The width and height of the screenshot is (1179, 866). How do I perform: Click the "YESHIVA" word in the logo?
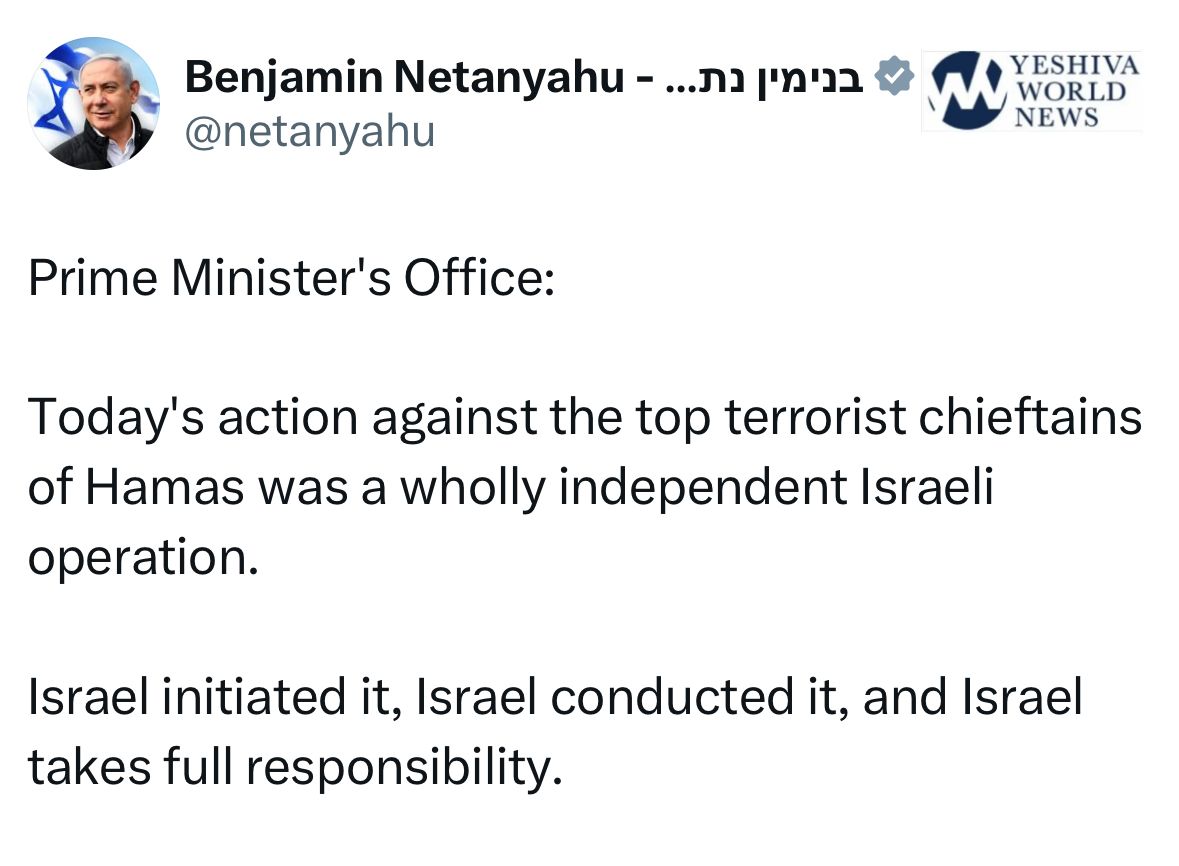(x=1075, y=66)
